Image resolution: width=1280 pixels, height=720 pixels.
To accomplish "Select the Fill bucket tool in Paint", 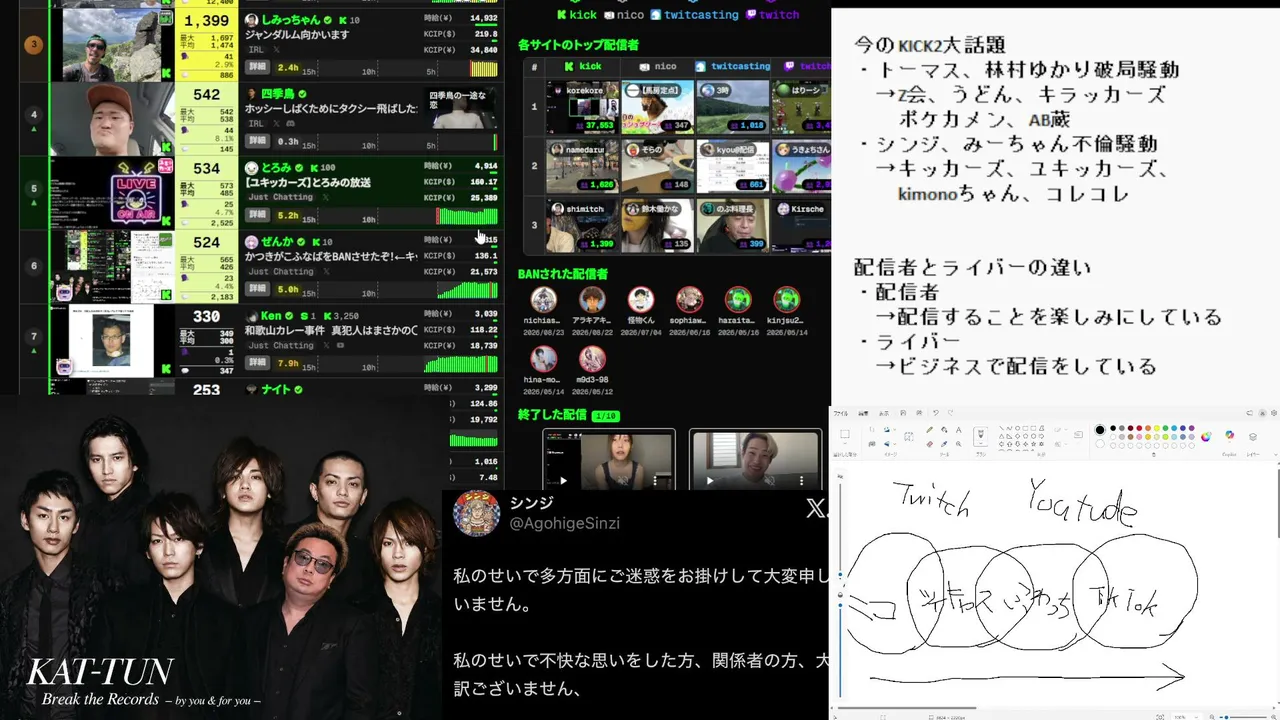I will pos(943,430).
